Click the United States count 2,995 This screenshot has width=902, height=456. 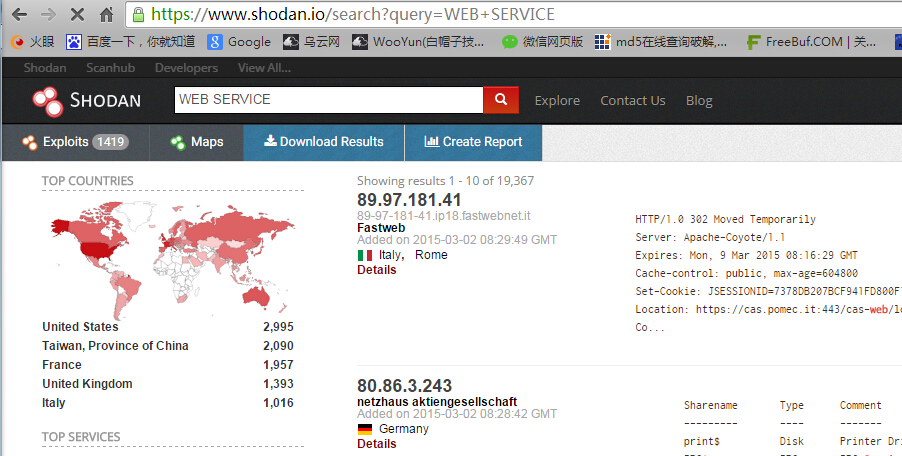coord(278,327)
